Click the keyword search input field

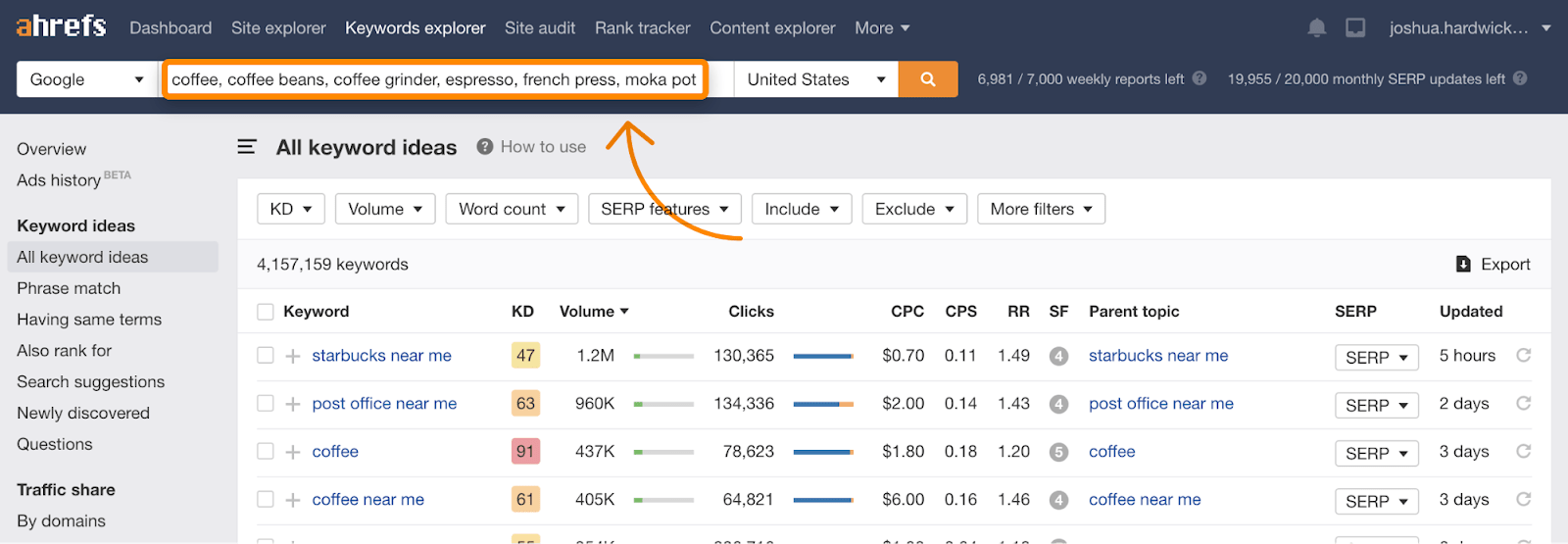coord(434,79)
